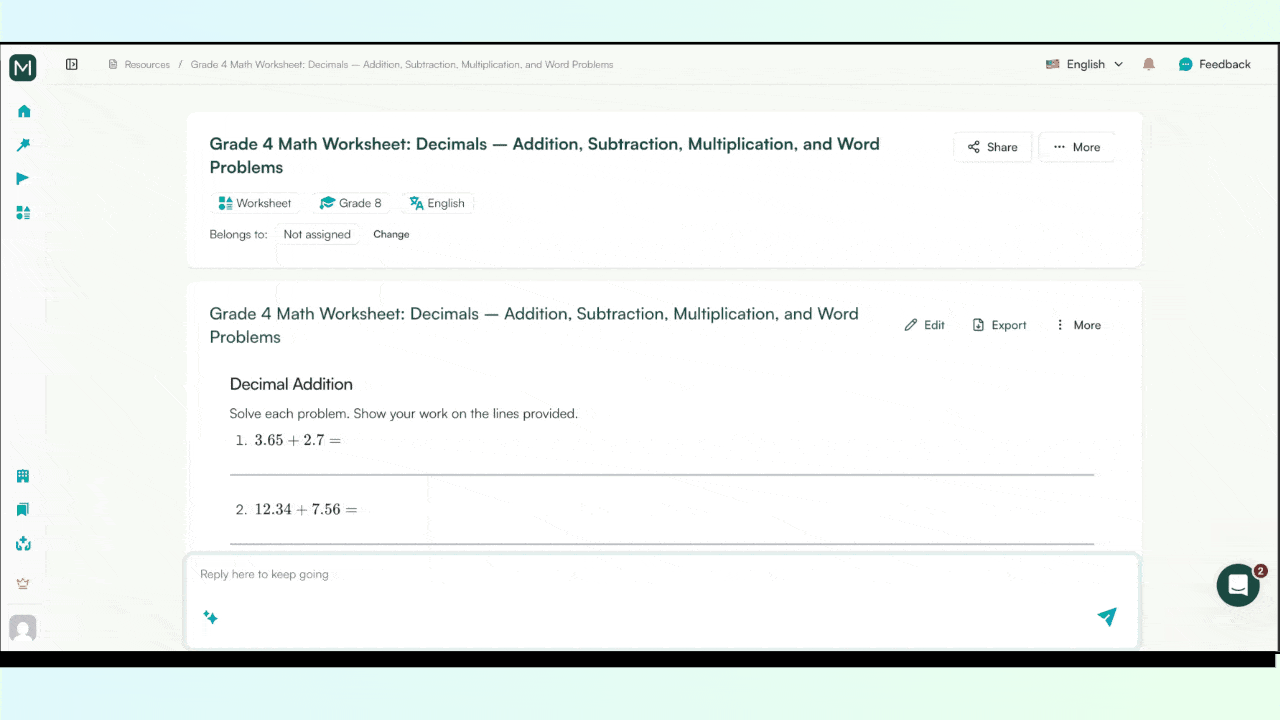Click the recycle-style sidebar icon

23,544
